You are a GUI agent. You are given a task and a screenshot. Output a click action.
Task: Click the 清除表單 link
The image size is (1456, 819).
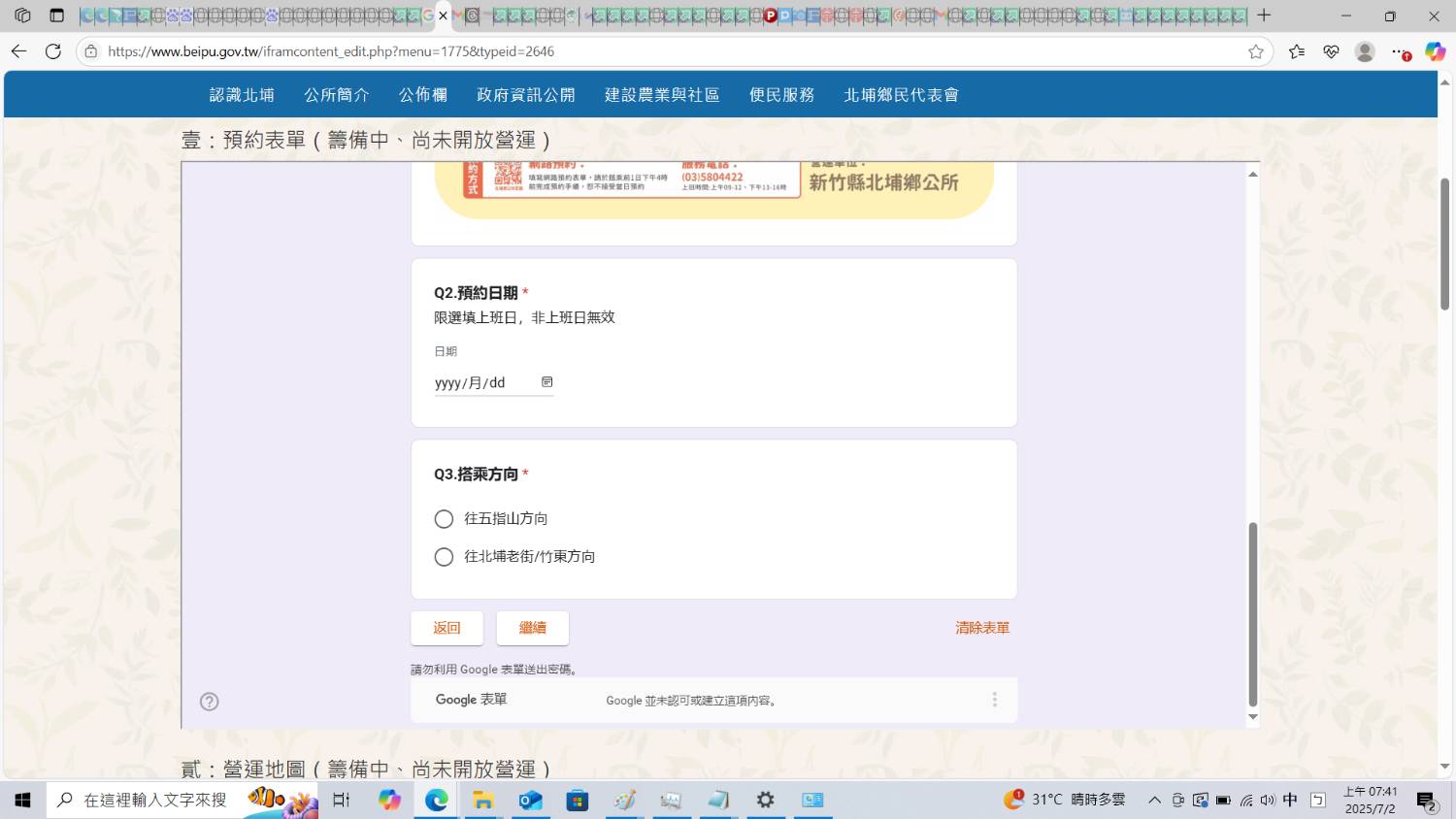[982, 628]
